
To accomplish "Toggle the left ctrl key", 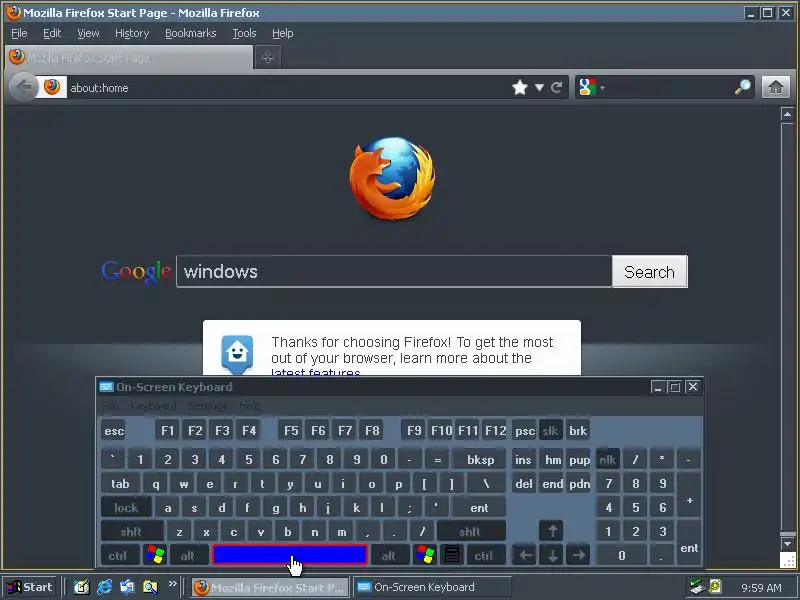I will pyautogui.click(x=118, y=555).
